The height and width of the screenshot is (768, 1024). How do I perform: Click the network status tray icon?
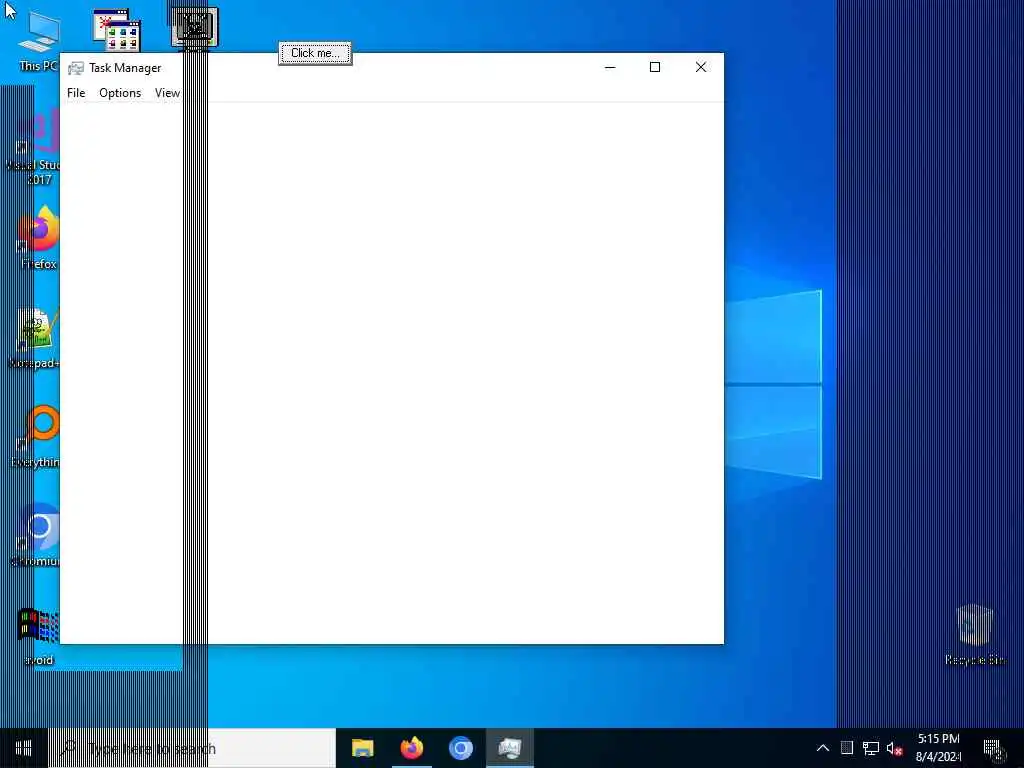point(871,748)
